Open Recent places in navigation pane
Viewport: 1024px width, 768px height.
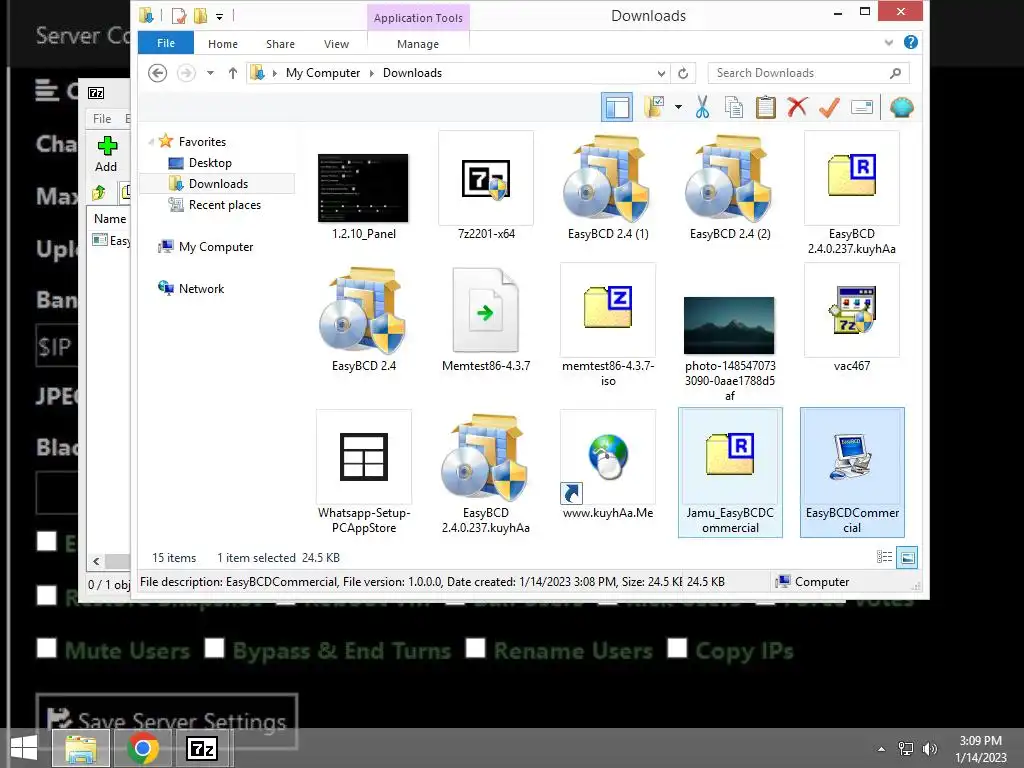[x=225, y=205]
